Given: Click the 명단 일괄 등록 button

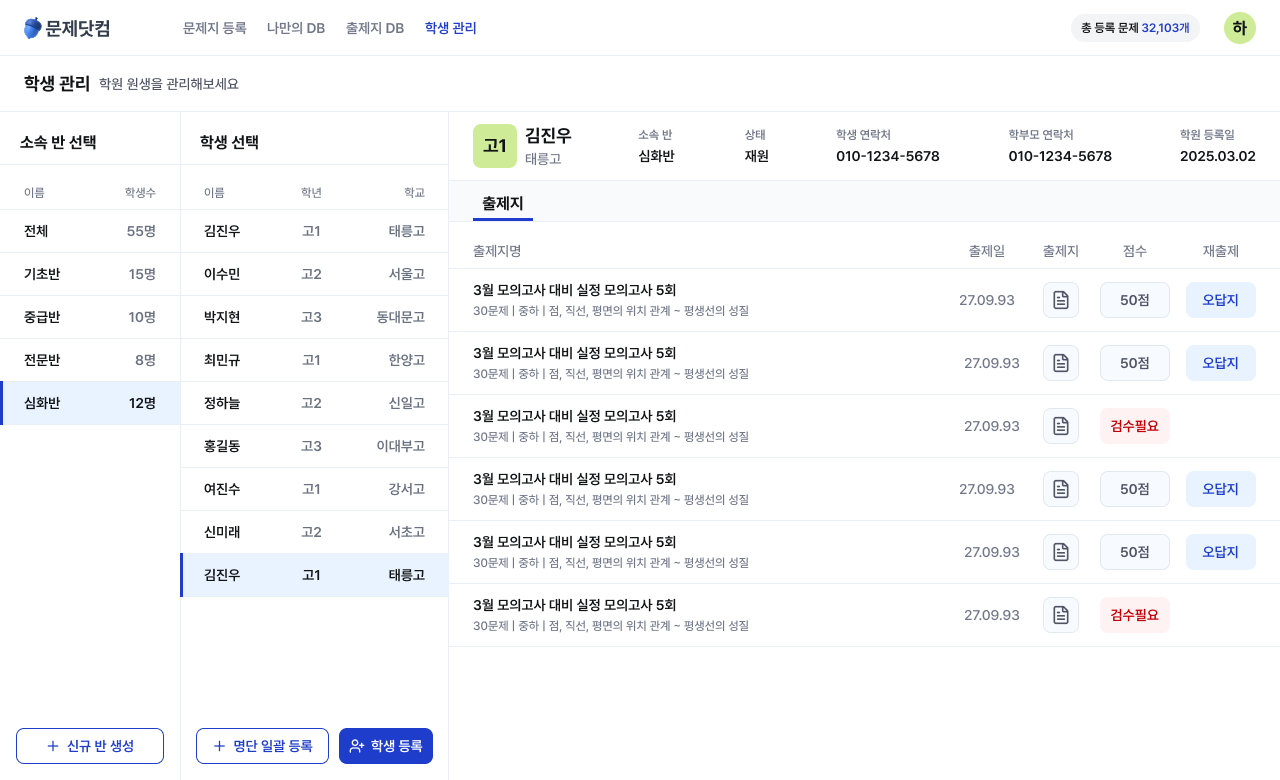Looking at the screenshot, I should (x=262, y=746).
